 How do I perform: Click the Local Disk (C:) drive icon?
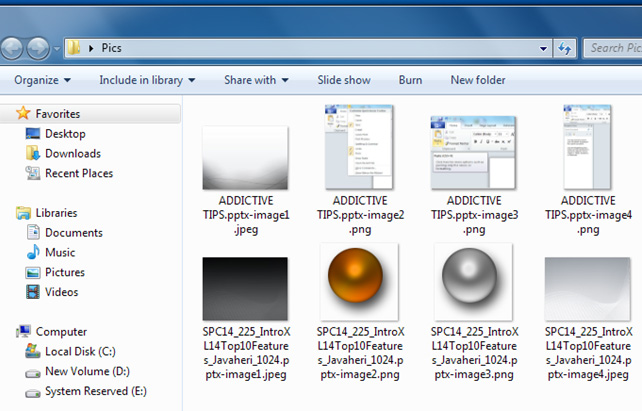pos(33,351)
